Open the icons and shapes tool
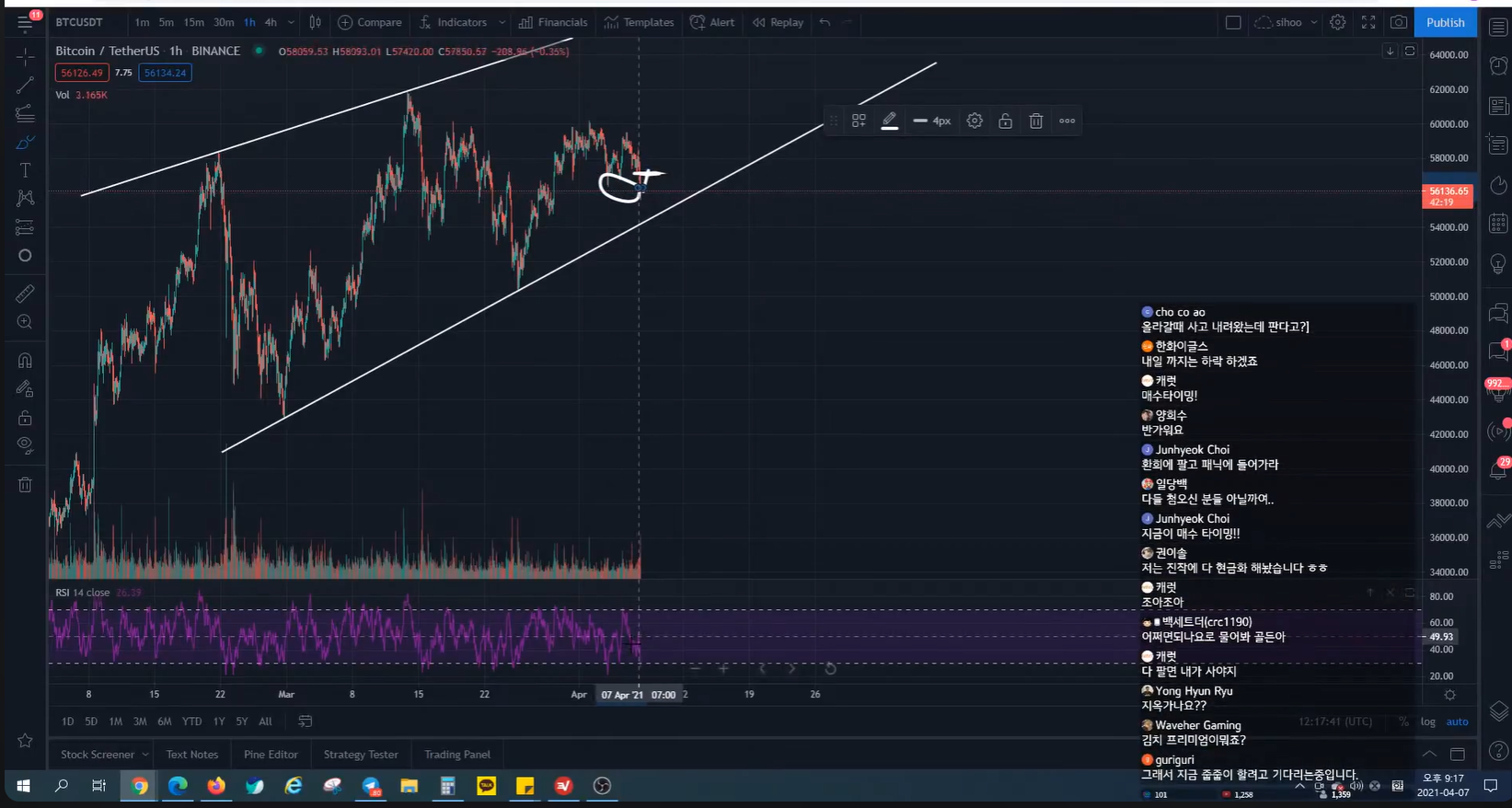The width and height of the screenshot is (1512, 808). [x=25, y=256]
